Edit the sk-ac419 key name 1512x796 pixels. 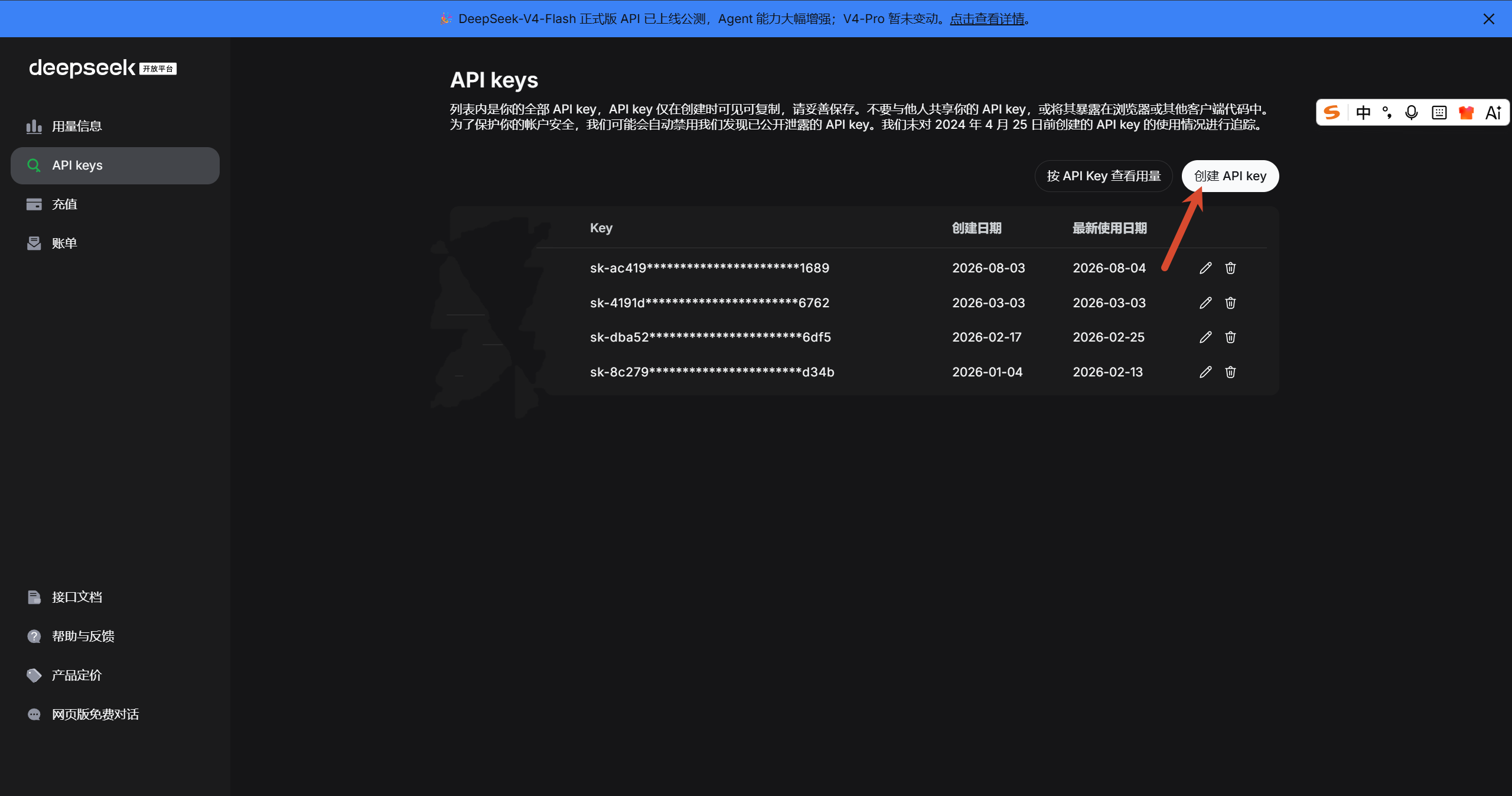point(1205,268)
